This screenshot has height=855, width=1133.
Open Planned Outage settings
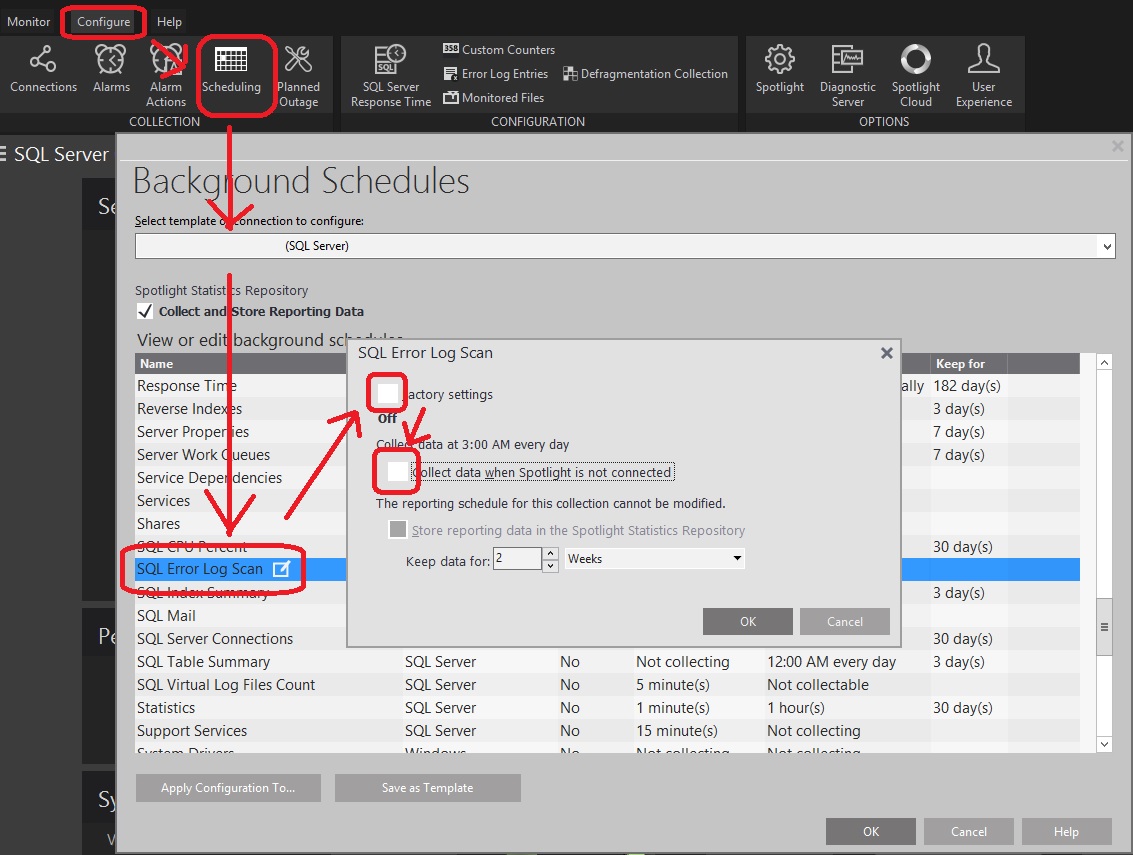click(298, 76)
